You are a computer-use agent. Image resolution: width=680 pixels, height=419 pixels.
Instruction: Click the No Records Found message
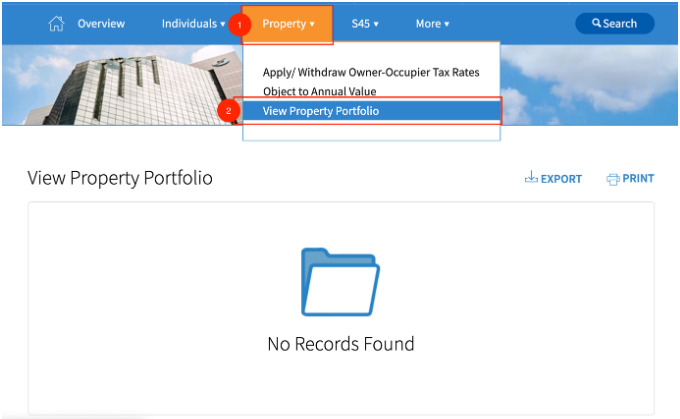[341, 344]
